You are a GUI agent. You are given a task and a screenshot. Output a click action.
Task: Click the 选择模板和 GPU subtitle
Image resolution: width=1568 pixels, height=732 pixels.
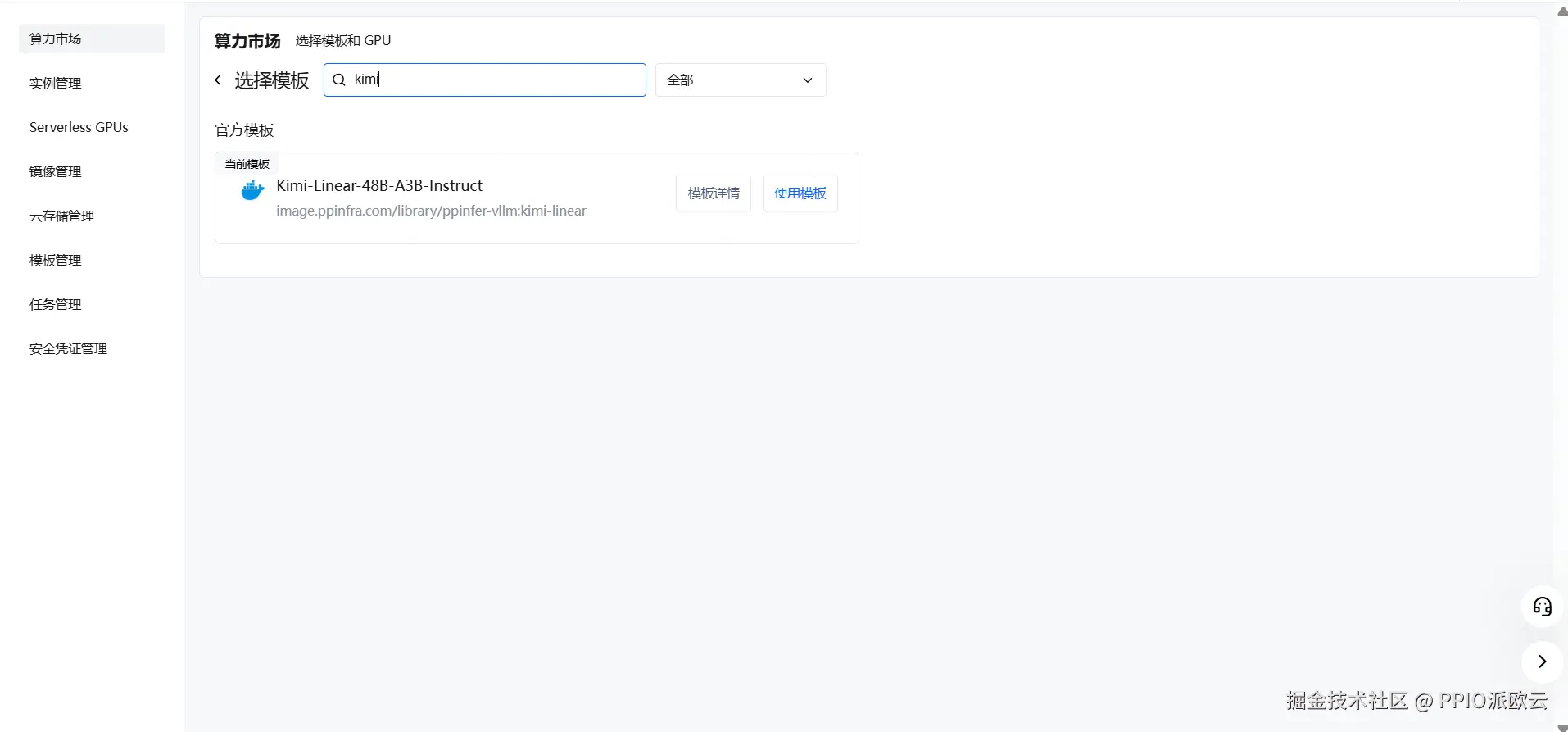point(343,40)
